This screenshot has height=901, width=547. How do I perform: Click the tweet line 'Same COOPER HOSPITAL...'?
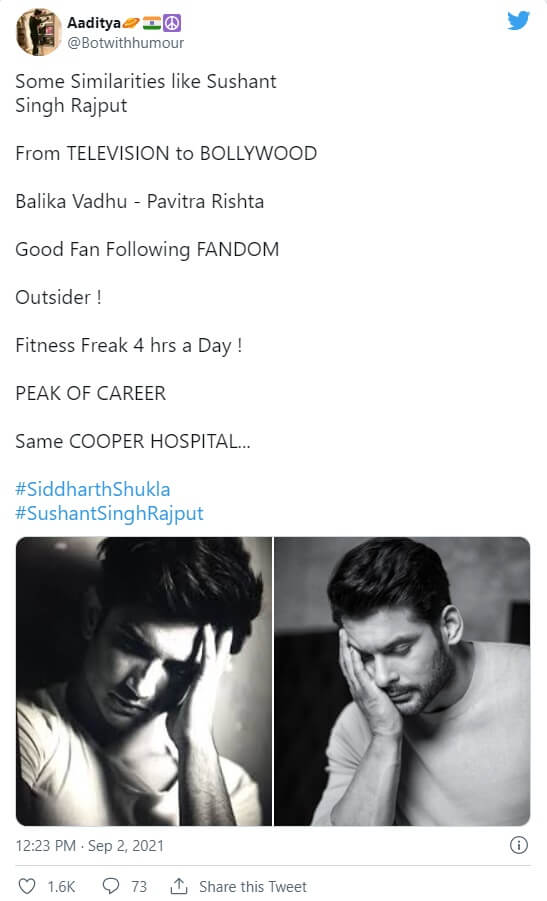133,441
